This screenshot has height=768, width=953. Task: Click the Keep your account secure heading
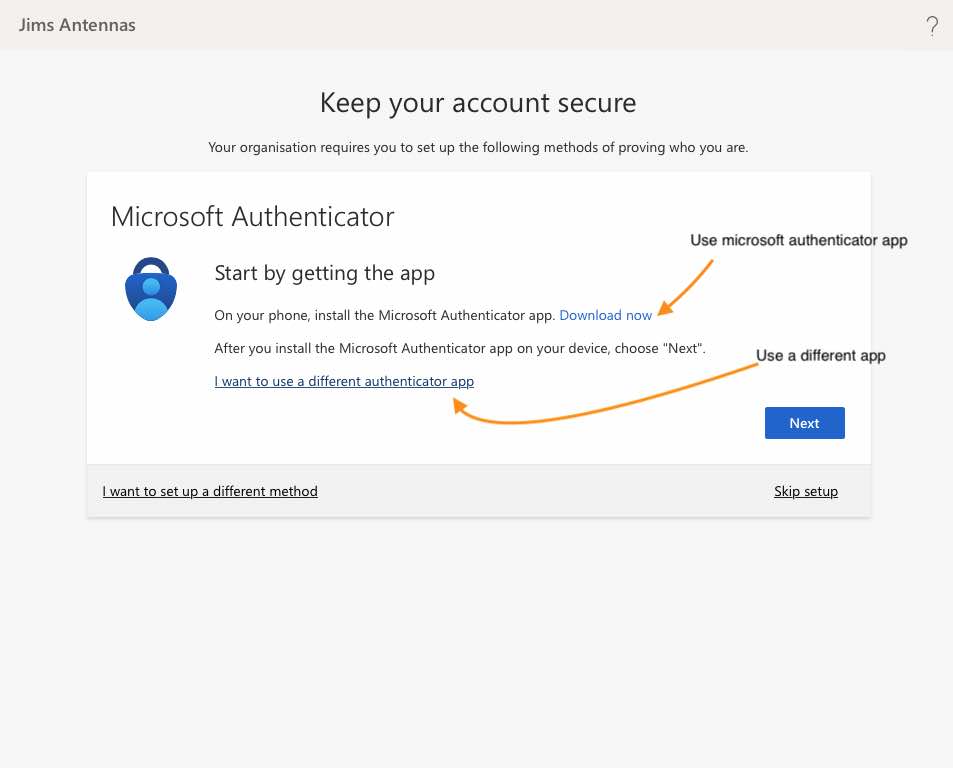tap(478, 103)
